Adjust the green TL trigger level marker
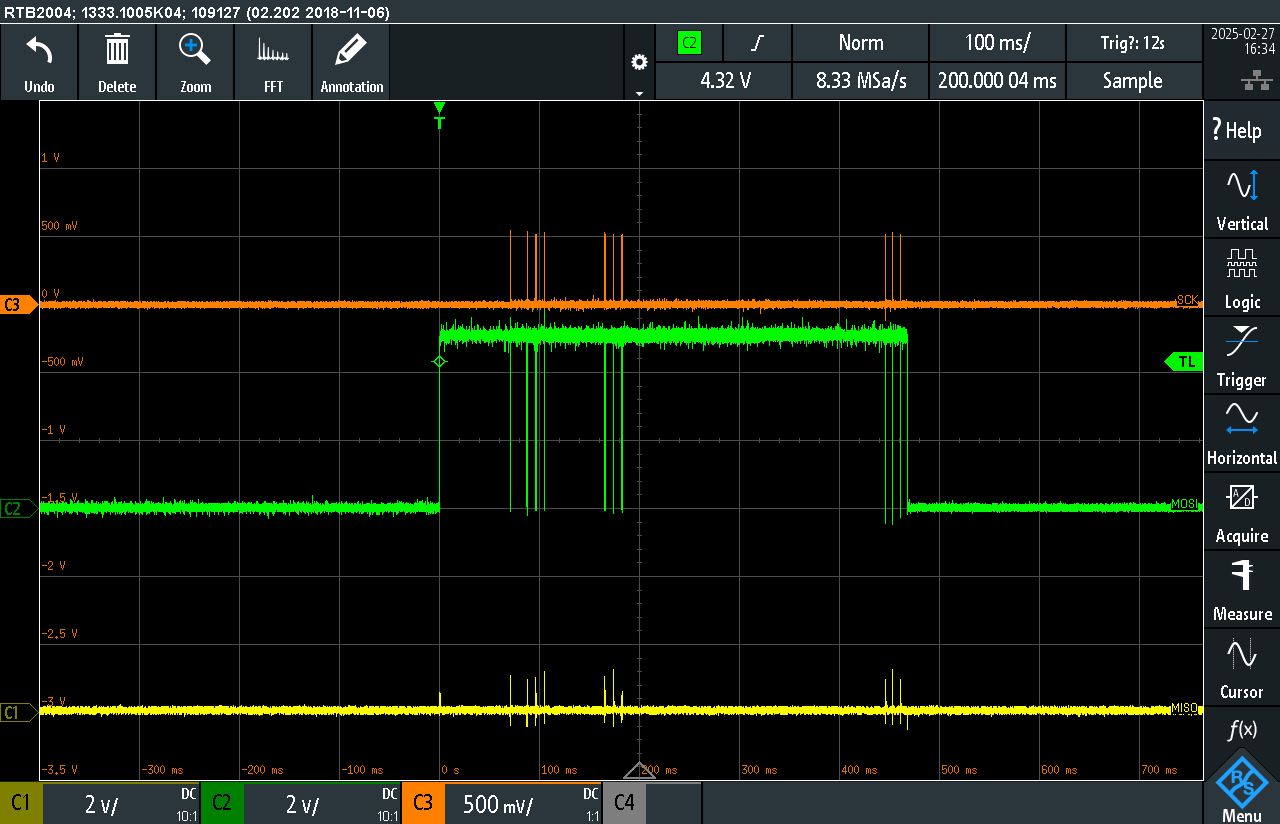Viewport: 1280px width, 824px height. [1184, 362]
